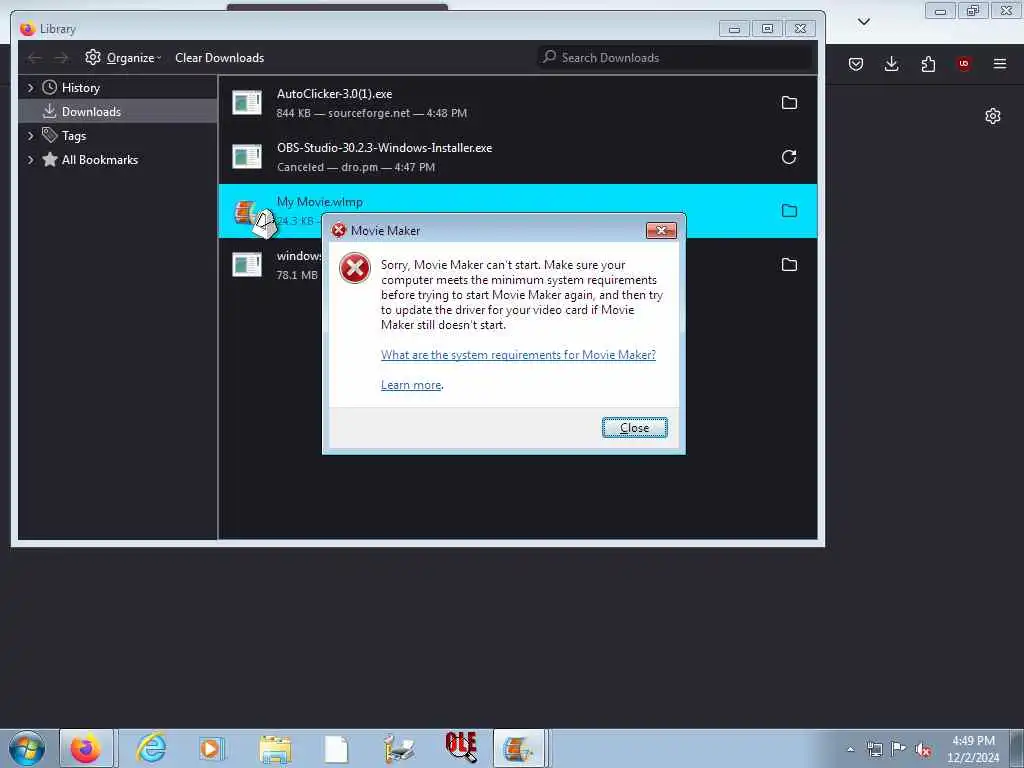Expand the All Bookmarks tree item
This screenshot has width=1024, height=768.
click(x=30, y=160)
